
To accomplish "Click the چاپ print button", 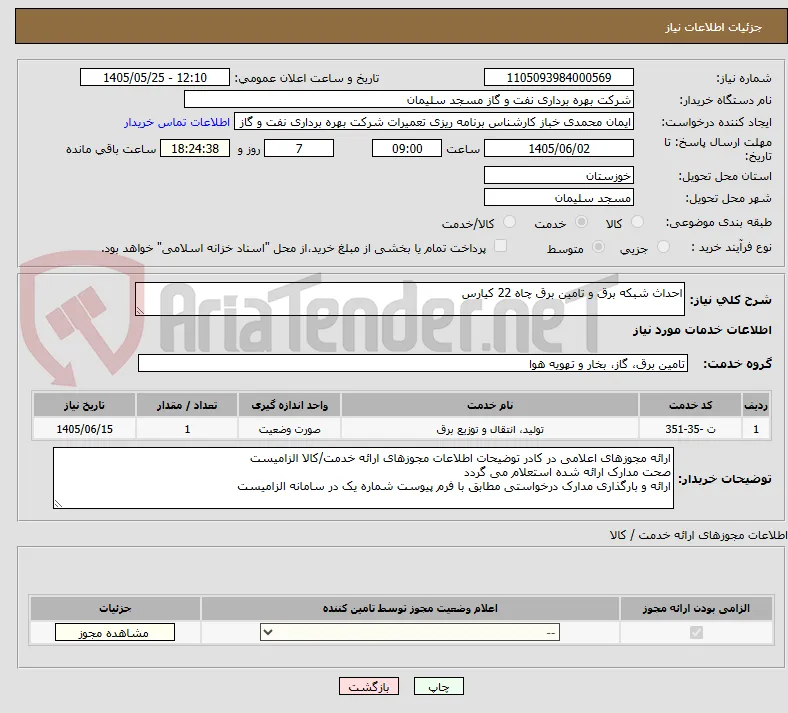I will point(439,686).
